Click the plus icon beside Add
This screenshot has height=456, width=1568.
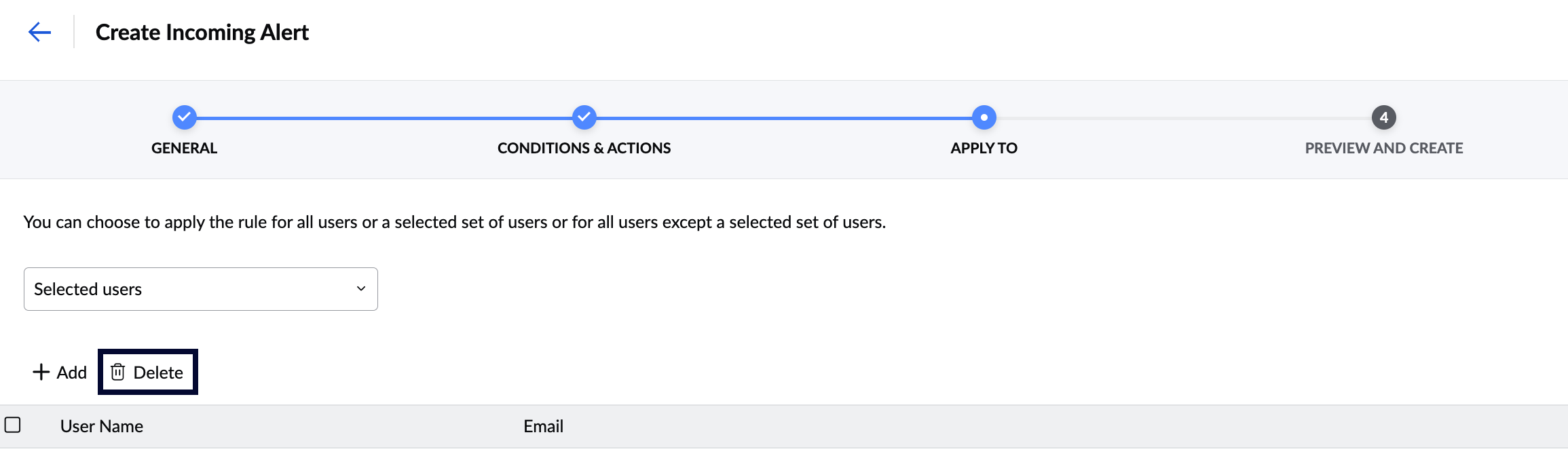41,372
